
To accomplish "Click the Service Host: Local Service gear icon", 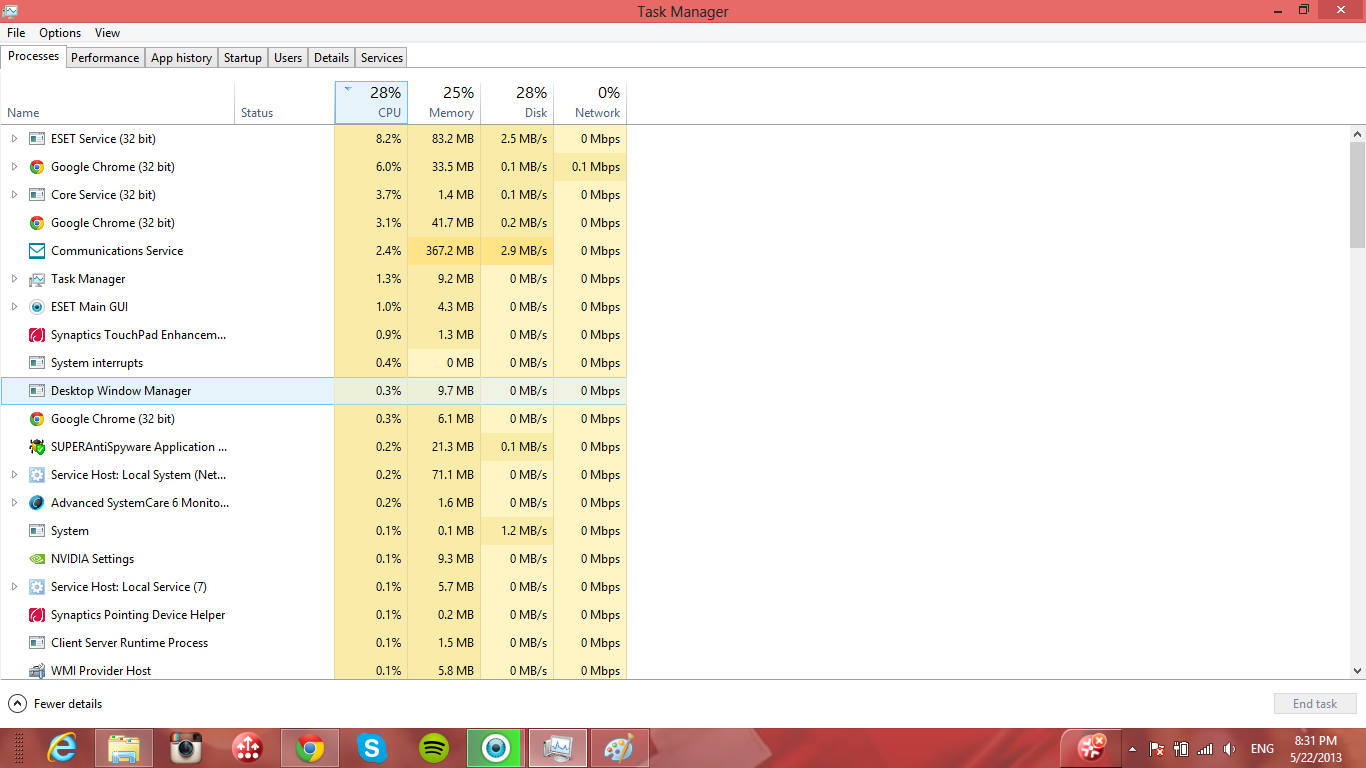I will pyautogui.click(x=37, y=587).
